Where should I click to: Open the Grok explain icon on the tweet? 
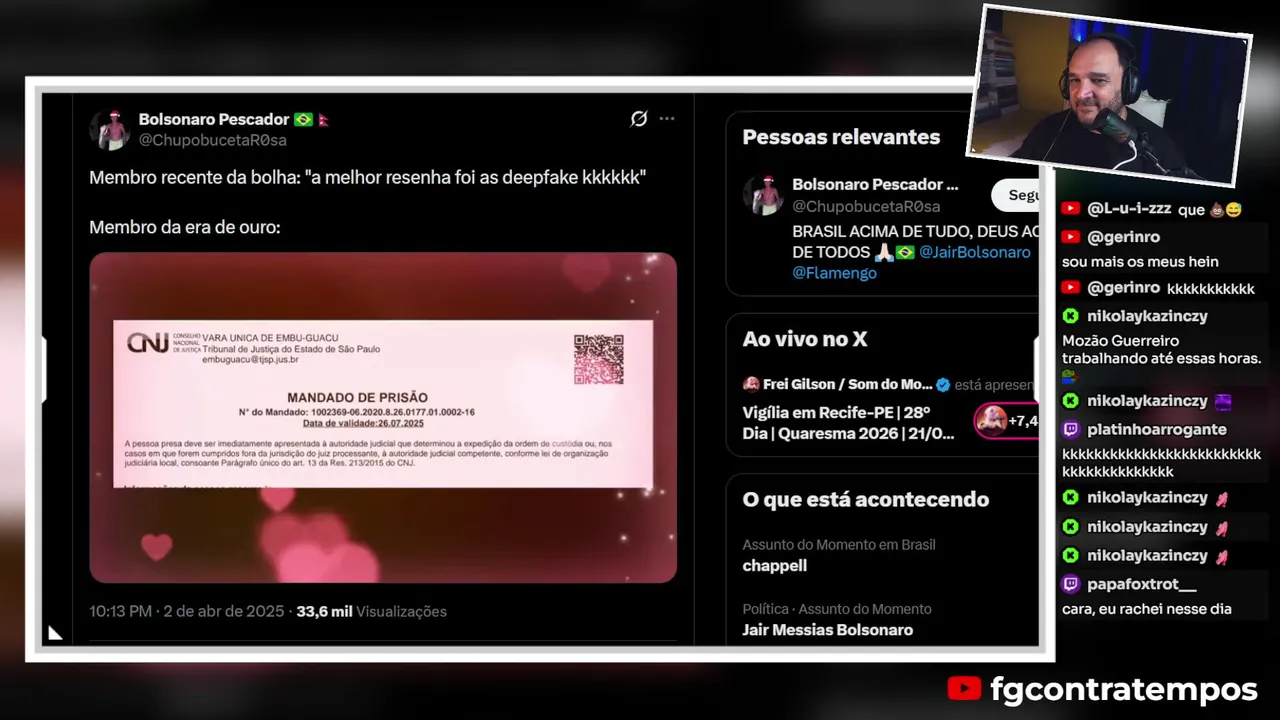(639, 119)
